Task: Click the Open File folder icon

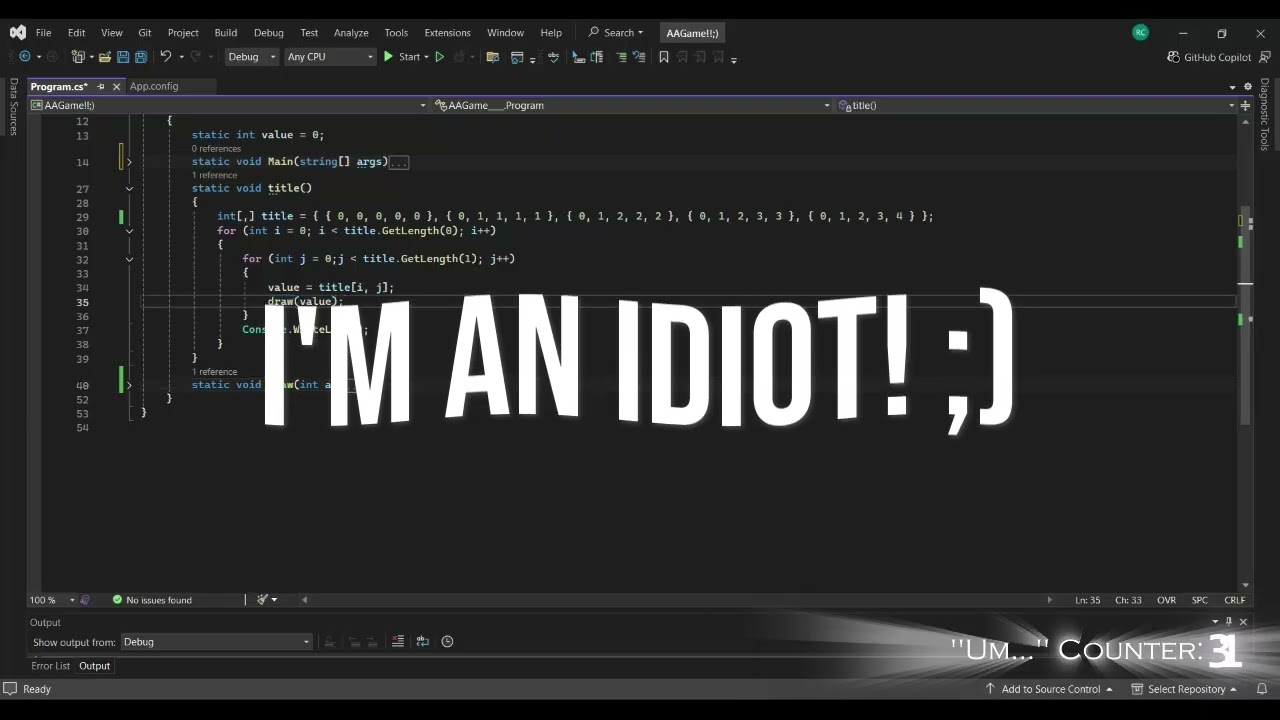Action: coord(104,57)
